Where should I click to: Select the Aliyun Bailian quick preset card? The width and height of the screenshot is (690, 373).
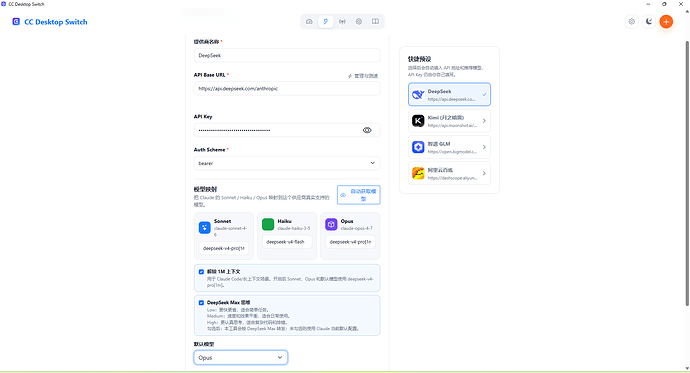(449, 173)
